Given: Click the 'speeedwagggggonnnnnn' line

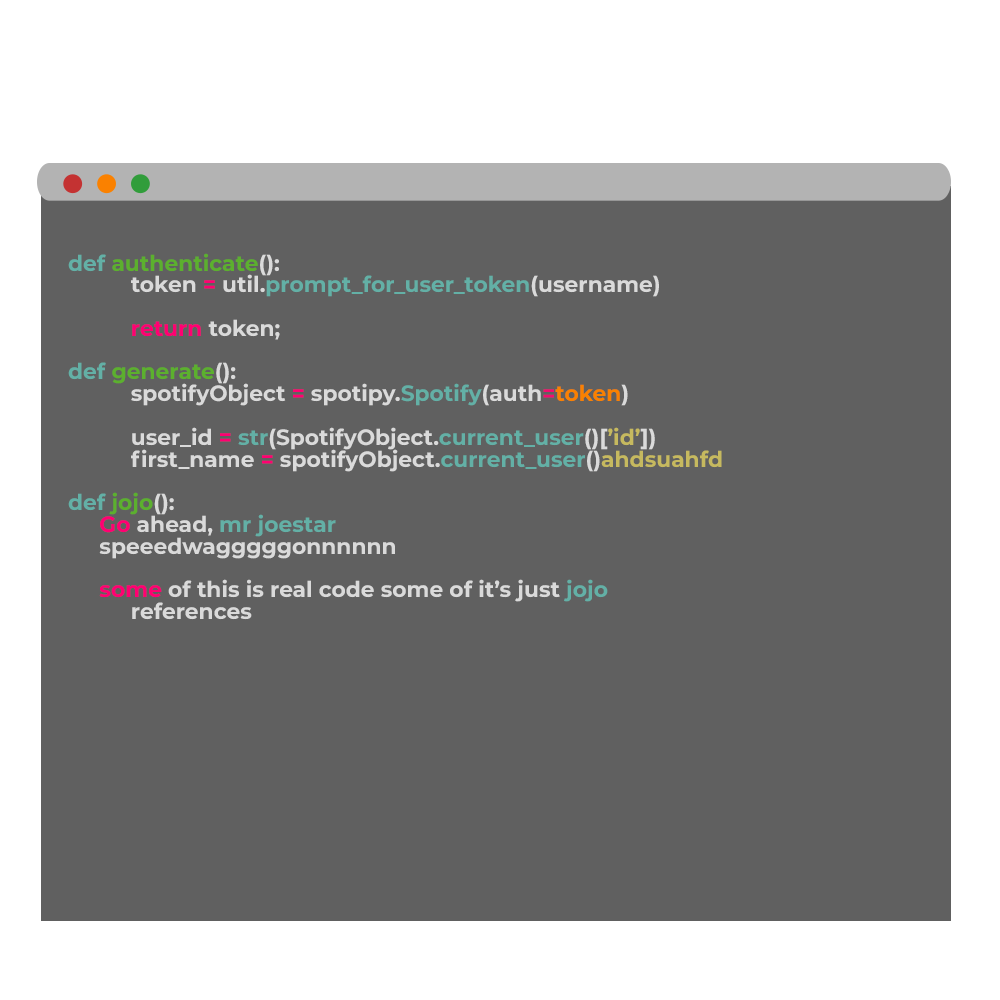Looking at the screenshot, I should click(x=247, y=548).
